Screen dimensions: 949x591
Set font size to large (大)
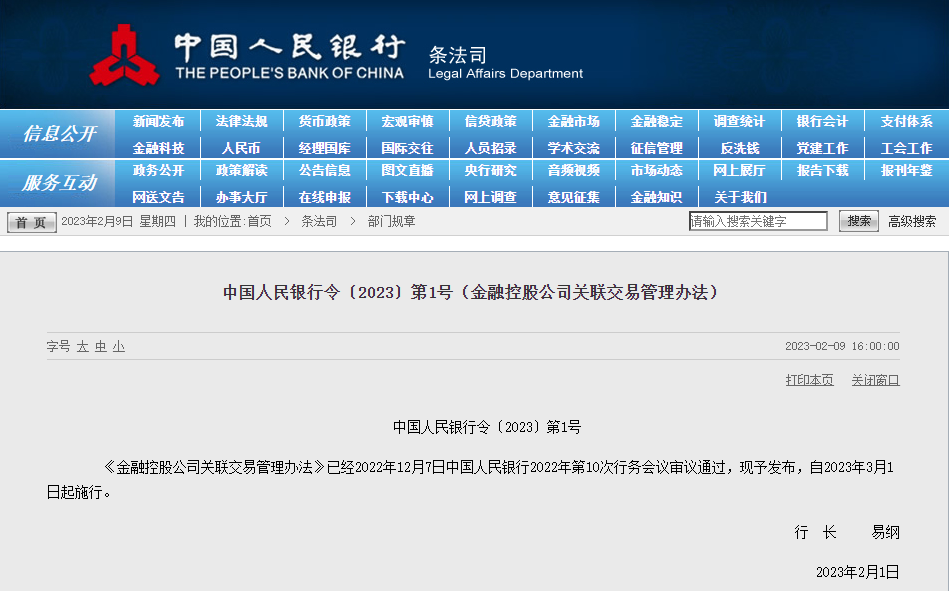click(83, 347)
